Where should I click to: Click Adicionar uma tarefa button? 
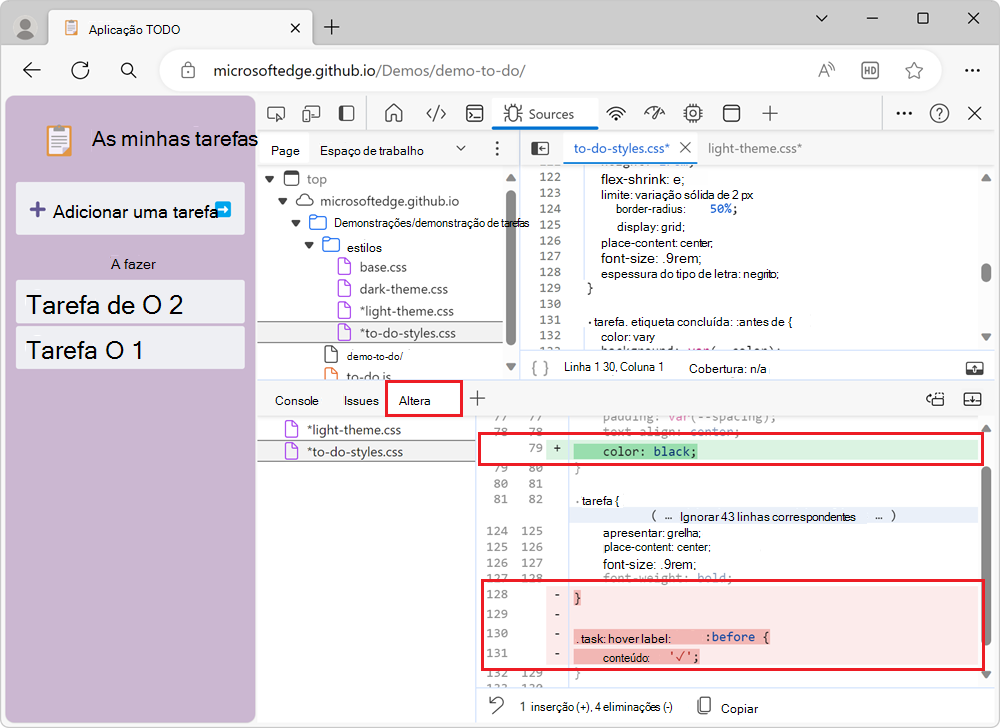point(130,210)
